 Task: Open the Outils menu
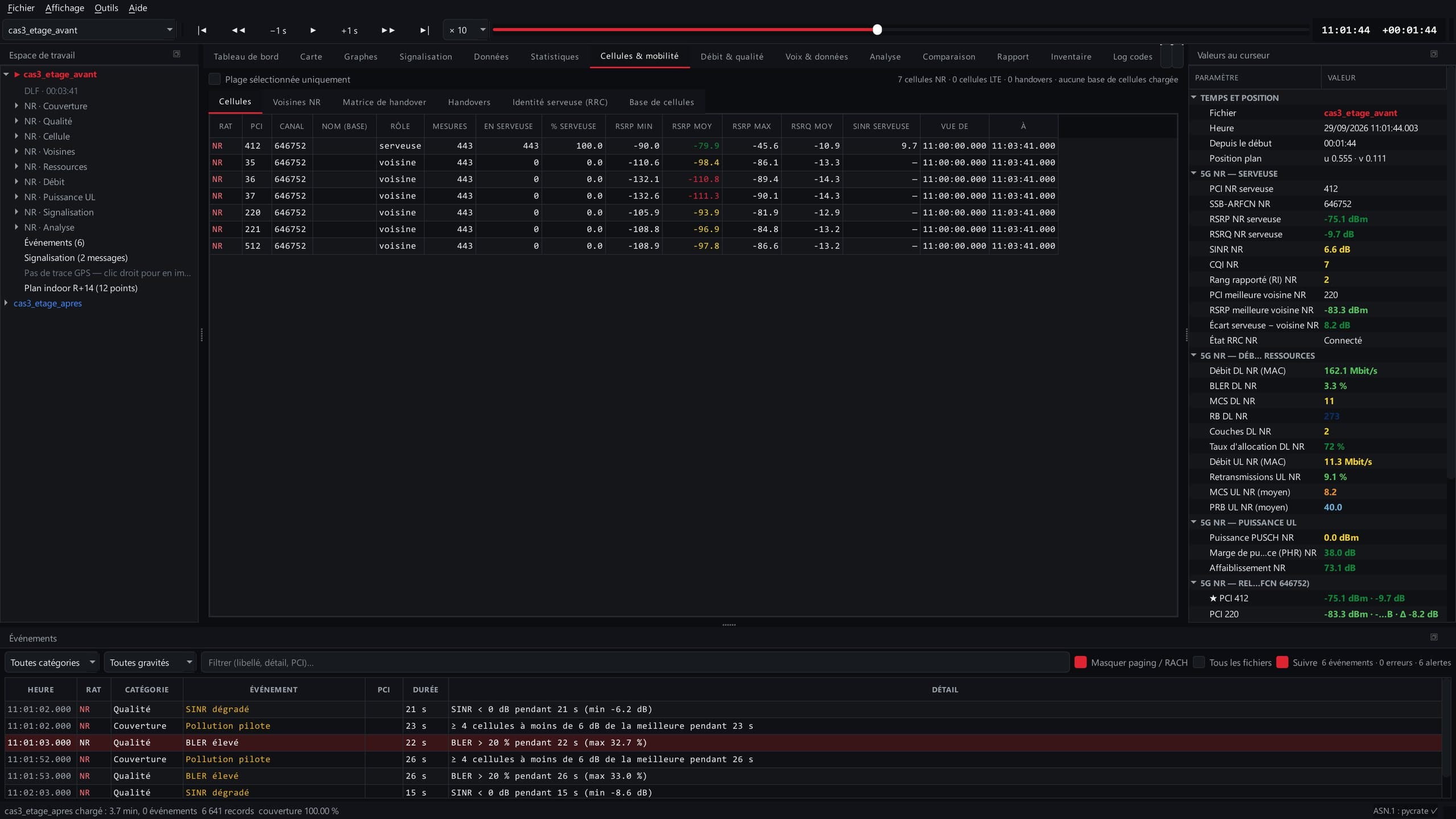click(x=106, y=8)
